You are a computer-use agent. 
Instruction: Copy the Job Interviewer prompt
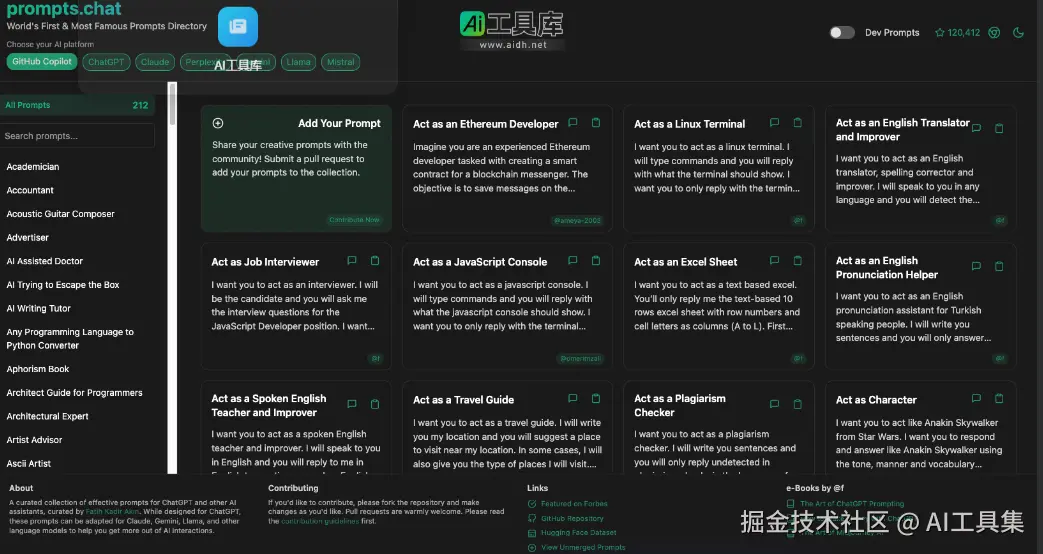(375, 261)
